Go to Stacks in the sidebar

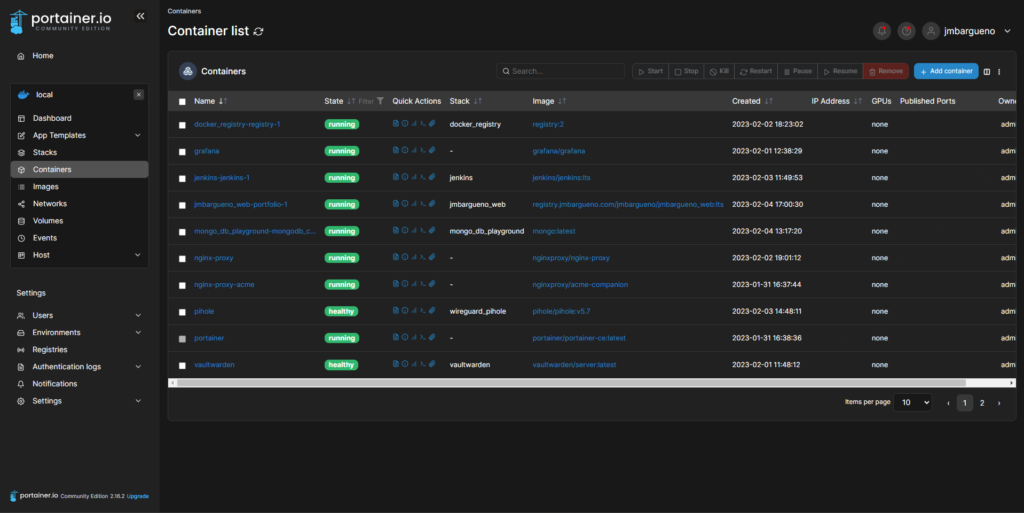pyautogui.click(x=45, y=152)
